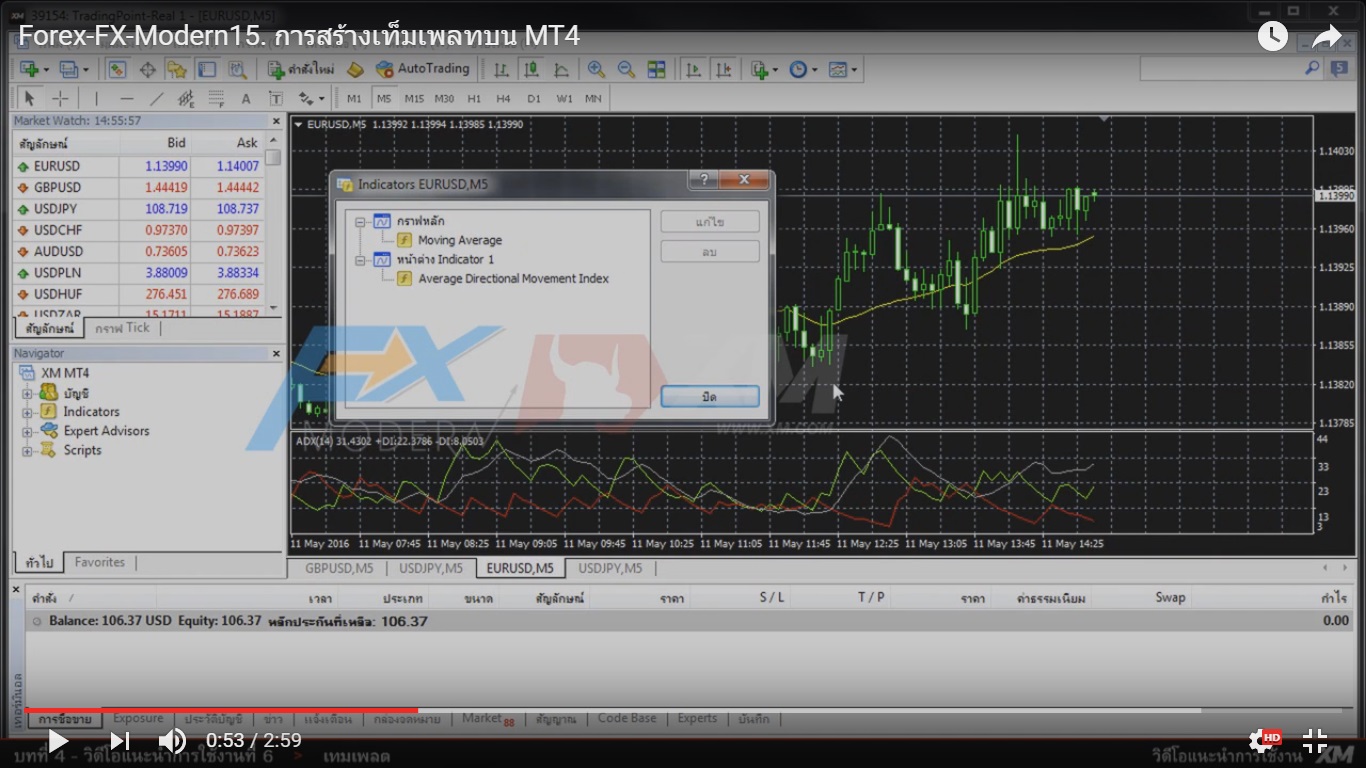Screen dimensions: 1366x768
Task: Select the Trendline drawing tool
Action: (156, 98)
